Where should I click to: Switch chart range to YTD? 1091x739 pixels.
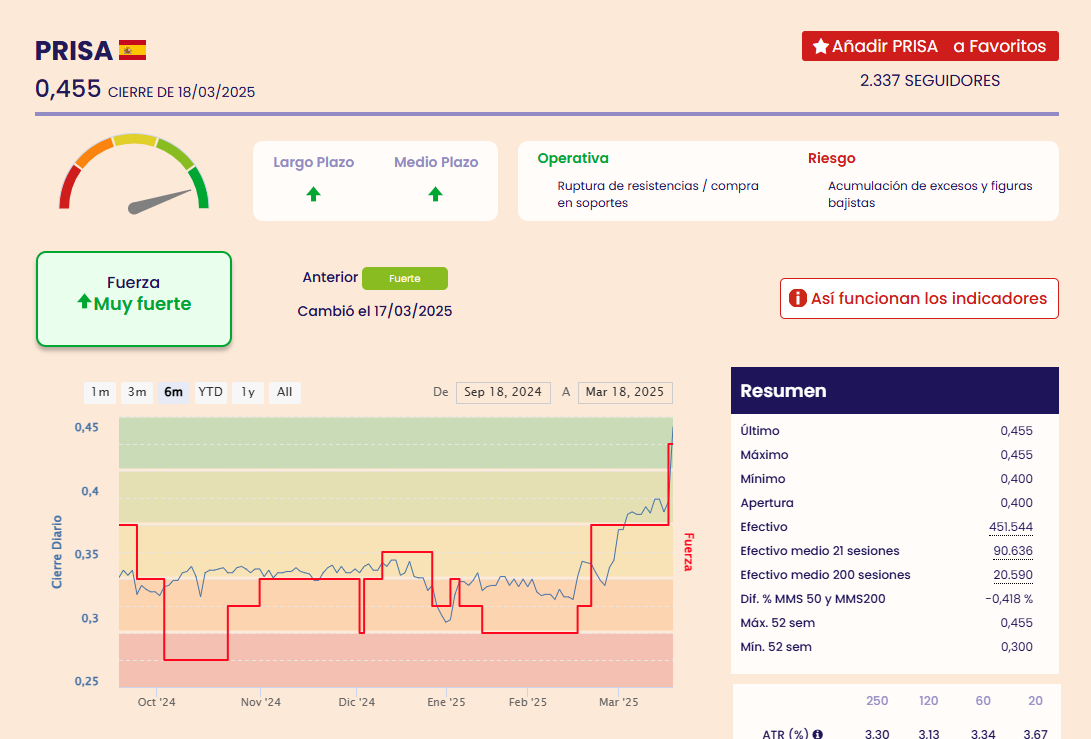(x=210, y=392)
